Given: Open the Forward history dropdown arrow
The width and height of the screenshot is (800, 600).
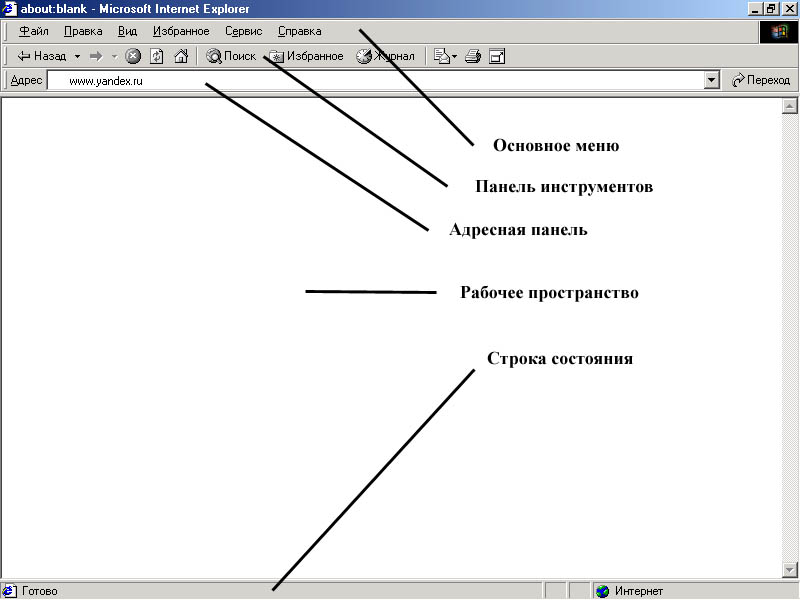Looking at the screenshot, I should click(114, 56).
